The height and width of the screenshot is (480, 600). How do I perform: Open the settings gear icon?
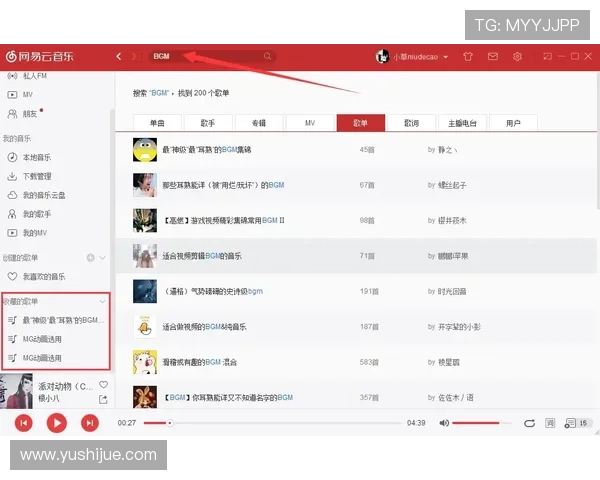[x=517, y=57]
